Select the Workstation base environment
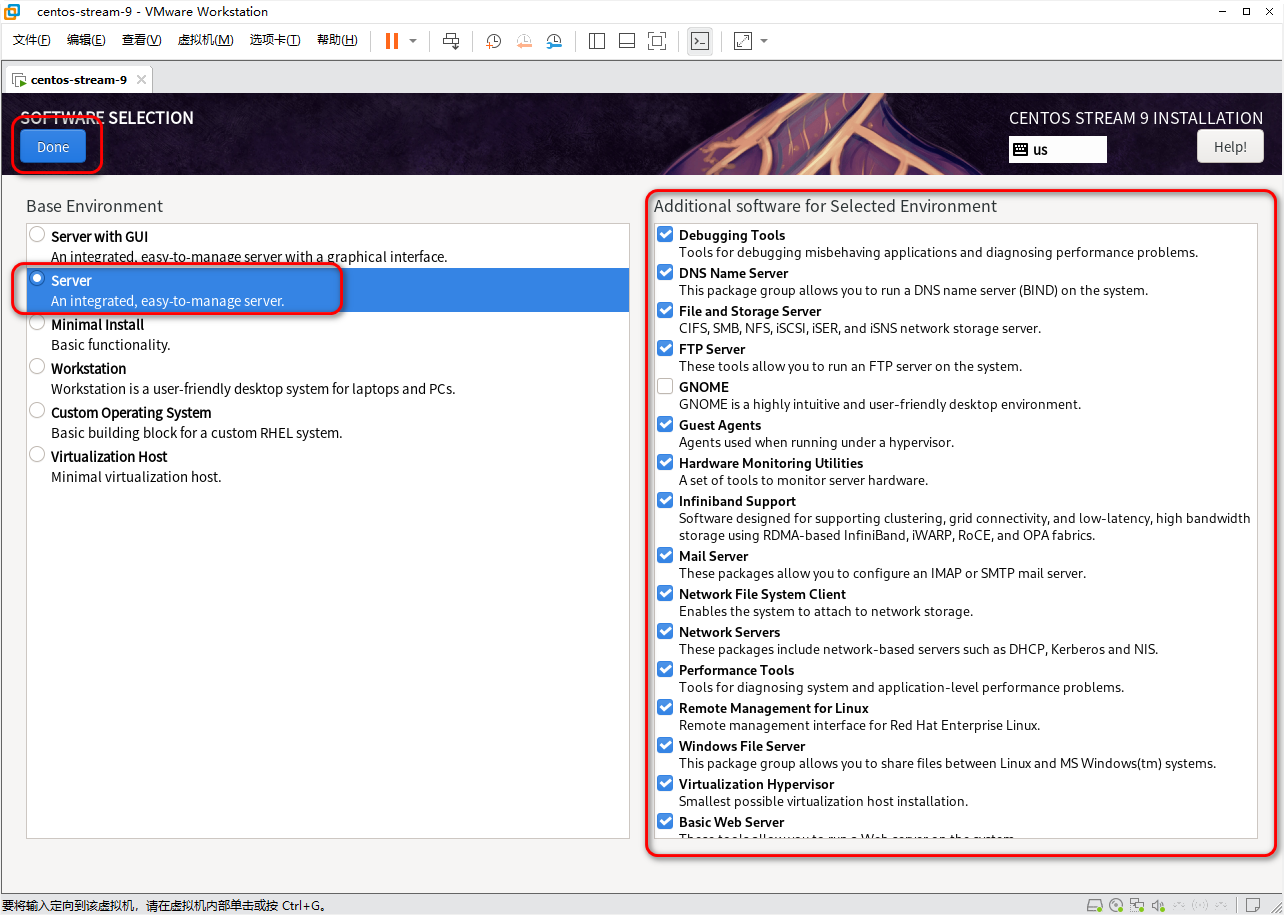Screen dimensions: 1284x915 pyautogui.click(x=37, y=367)
